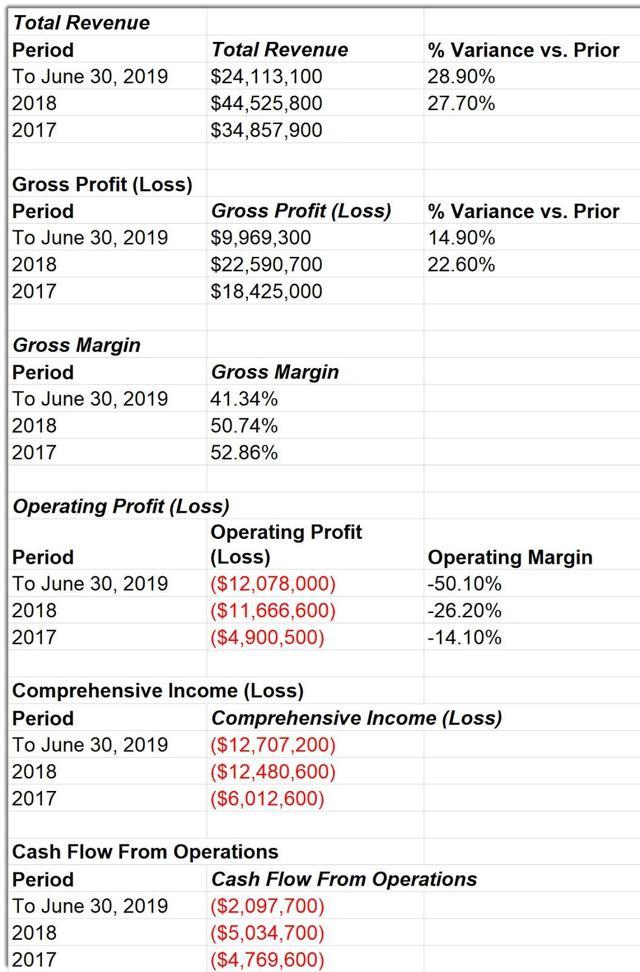Select the -26.20% operating margin cell
Image resolution: width=640 pixels, height=972 pixels.
click(464, 611)
